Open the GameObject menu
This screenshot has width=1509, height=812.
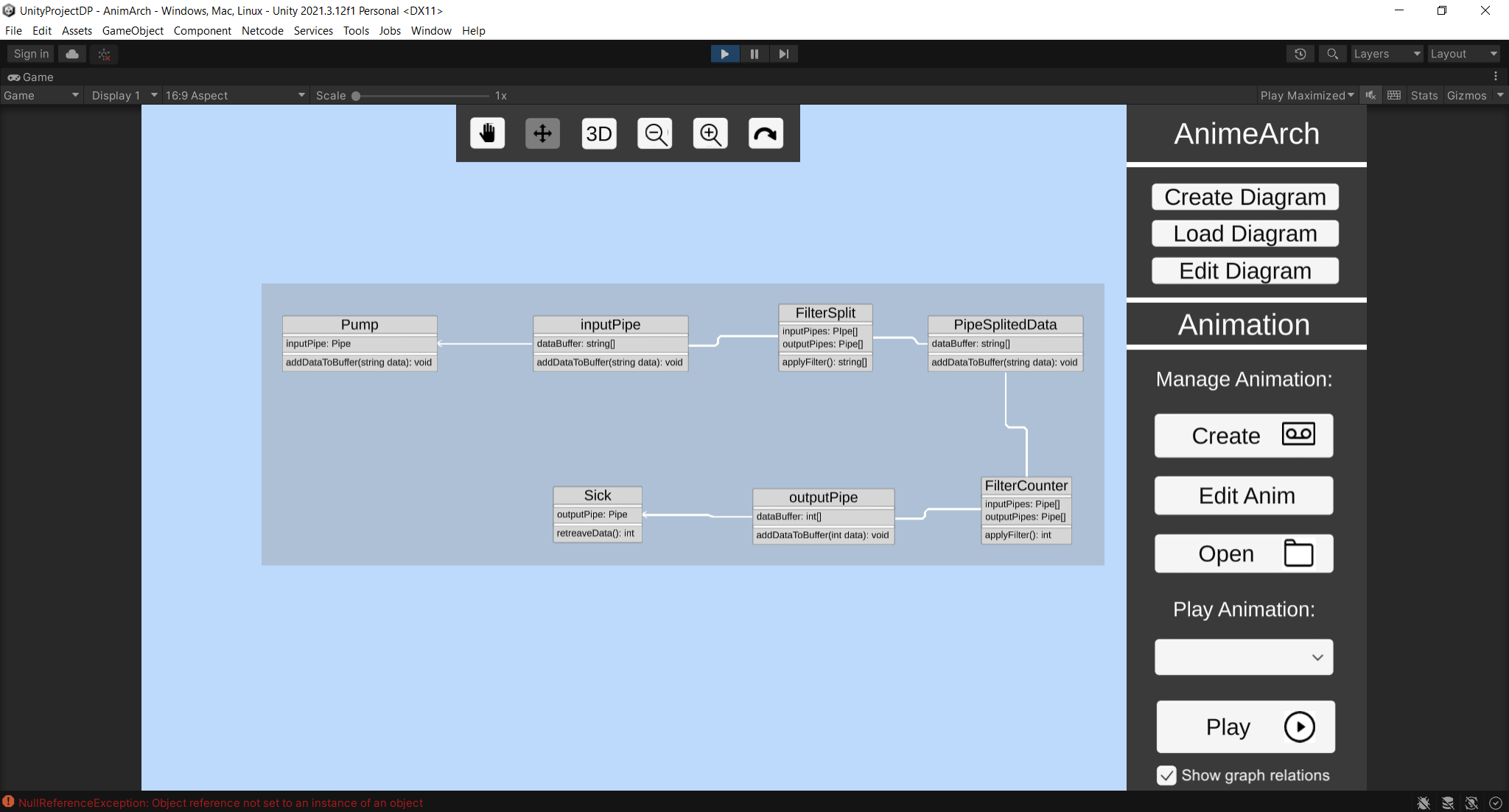[133, 31]
